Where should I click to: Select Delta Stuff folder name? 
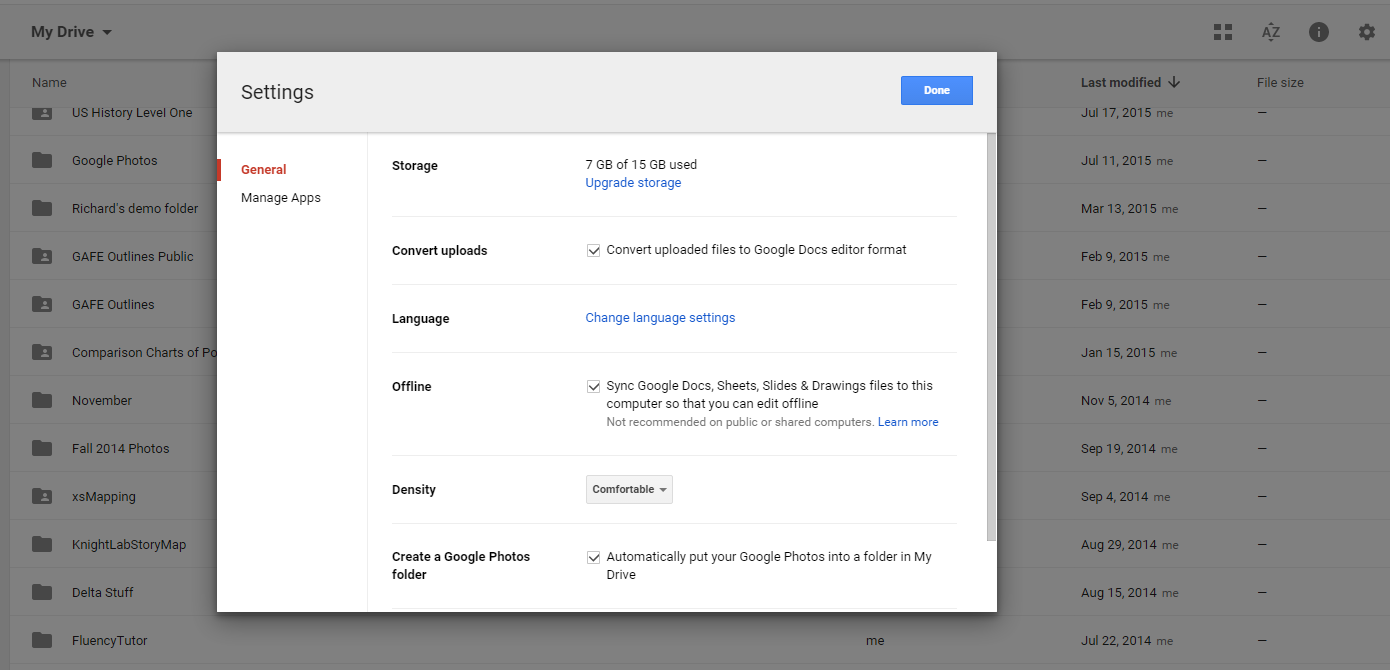103,593
